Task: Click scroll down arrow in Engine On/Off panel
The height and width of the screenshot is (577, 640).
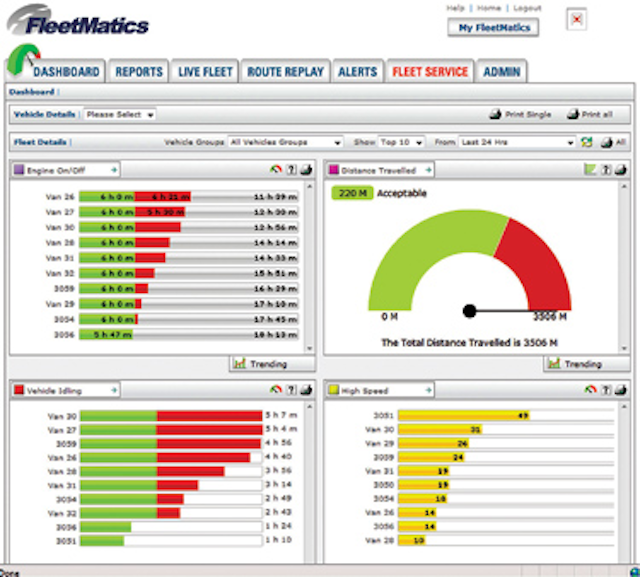Action: tap(309, 348)
